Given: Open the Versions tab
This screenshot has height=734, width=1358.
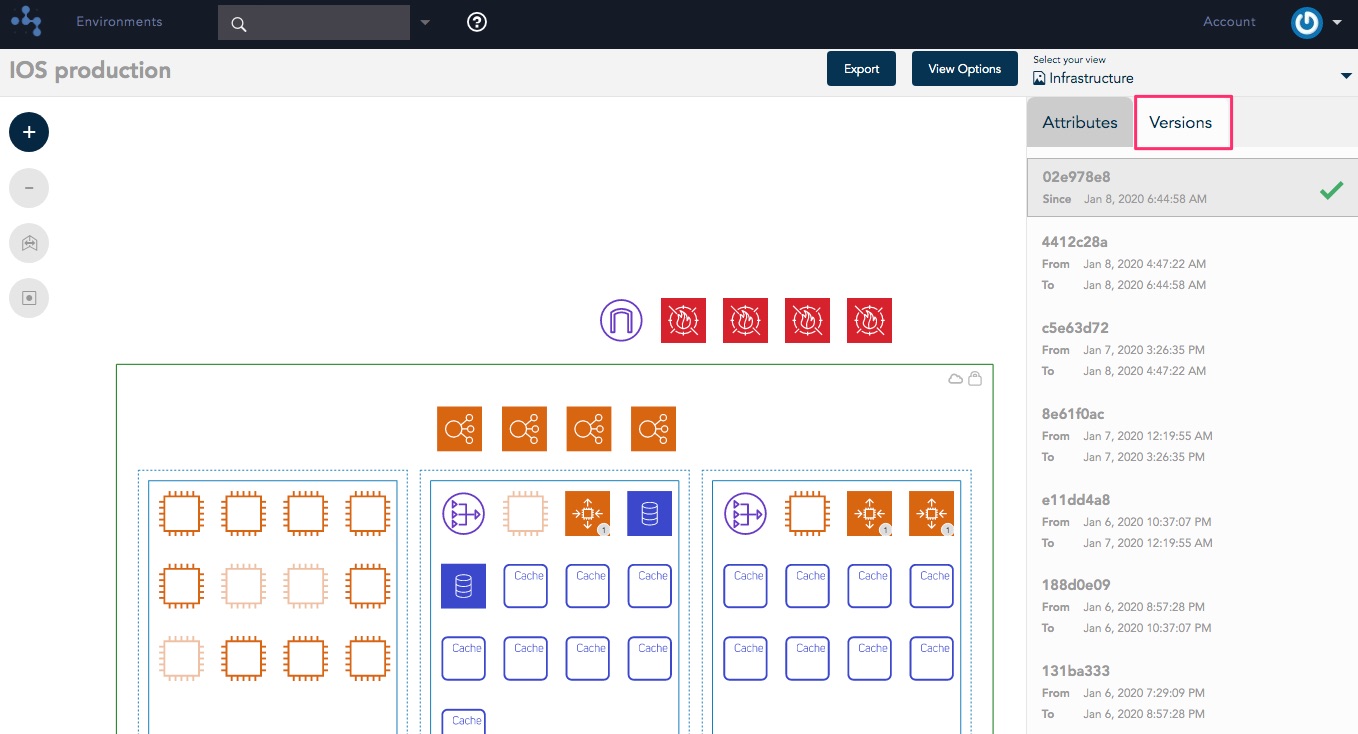Looking at the screenshot, I should tap(1181, 123).
